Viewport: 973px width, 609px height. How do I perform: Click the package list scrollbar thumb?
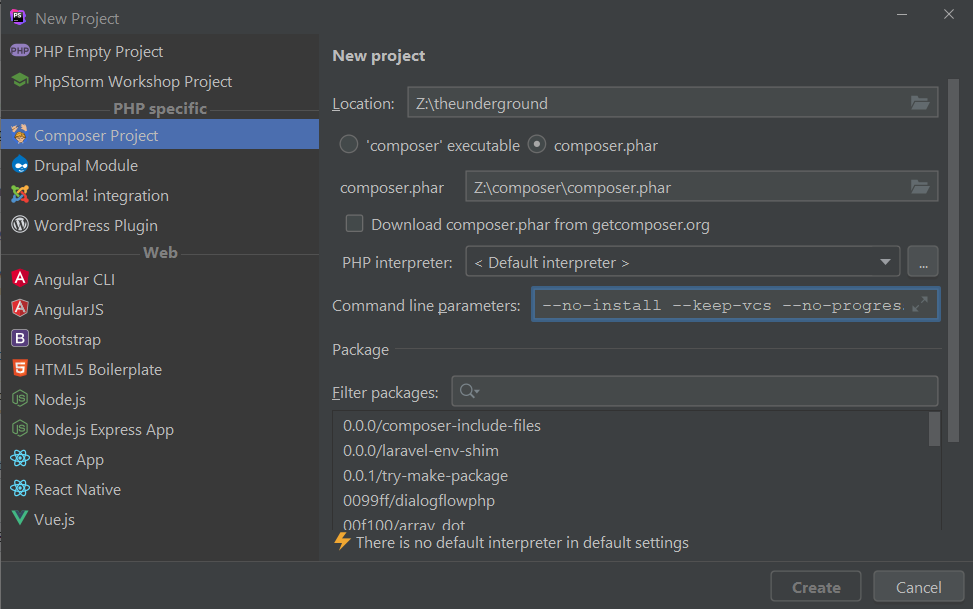[935, 429]
